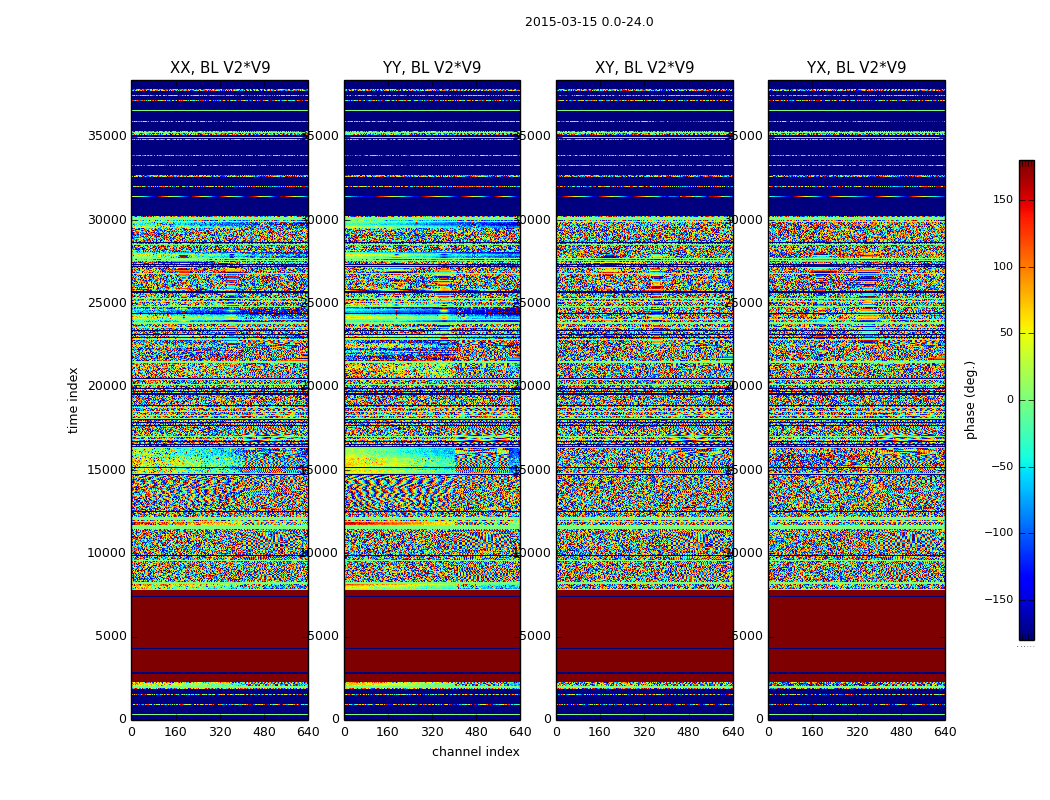Click channel tick 160 under YX panel

pyautogui.click(x=812, y=732)
